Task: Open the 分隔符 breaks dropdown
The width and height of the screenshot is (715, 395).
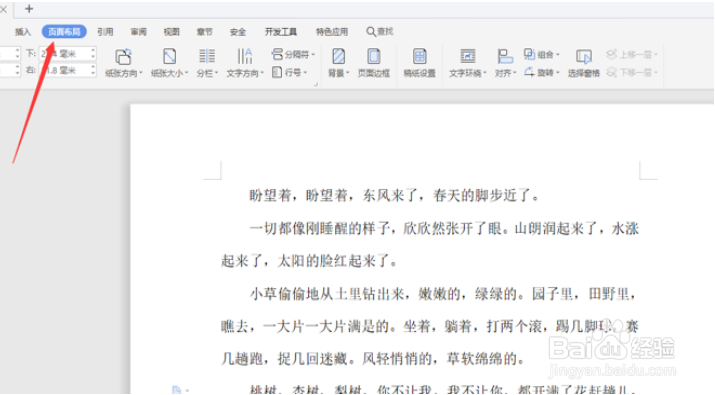Action: coord(293,54)
